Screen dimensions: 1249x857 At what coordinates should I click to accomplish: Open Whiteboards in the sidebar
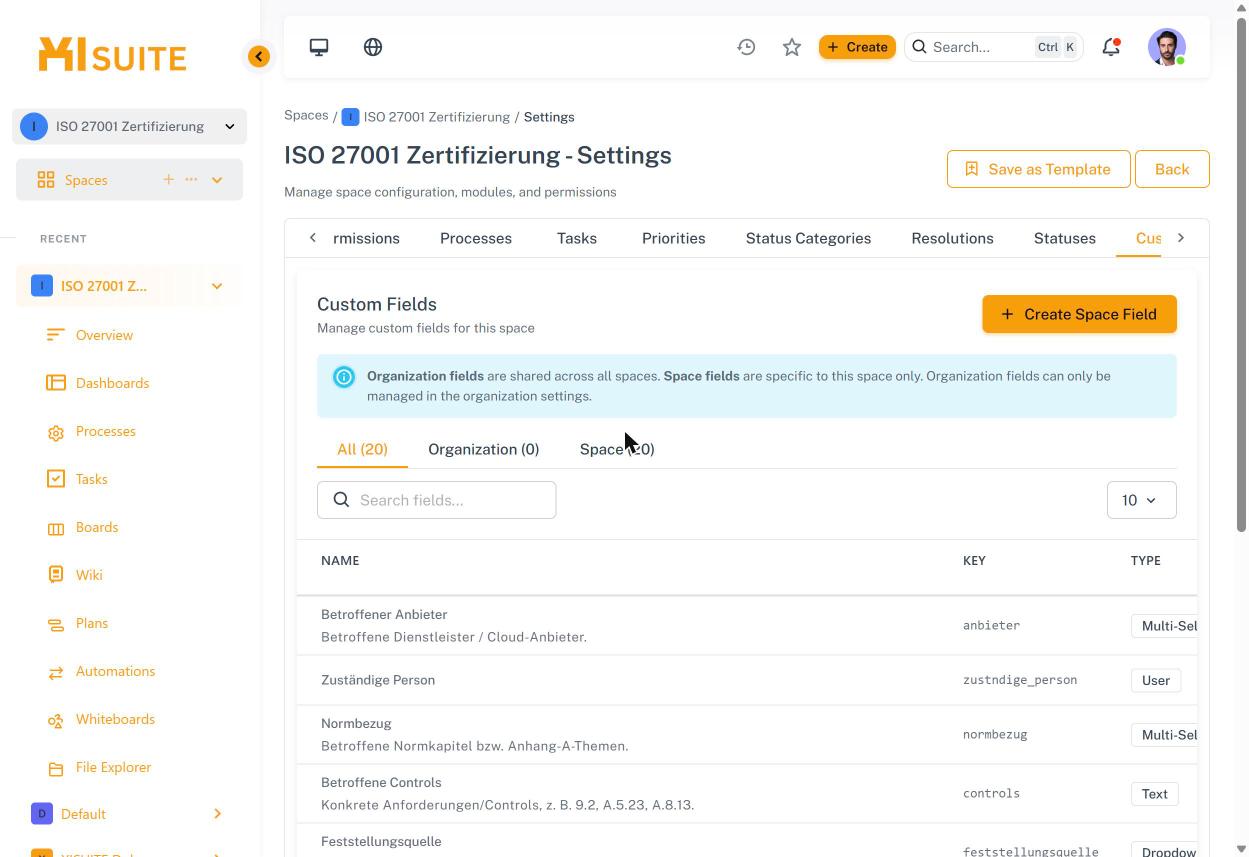[115, 719]
